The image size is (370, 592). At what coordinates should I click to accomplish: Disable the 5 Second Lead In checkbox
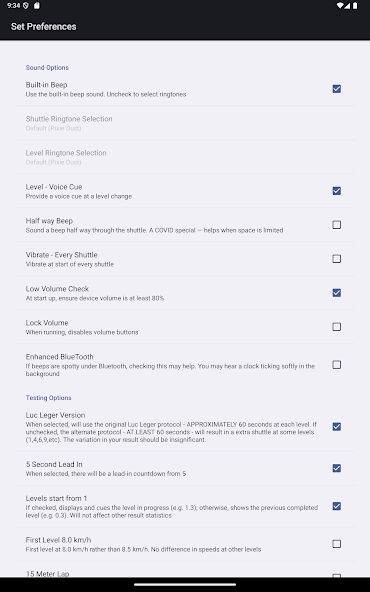(x=336, y=468)
